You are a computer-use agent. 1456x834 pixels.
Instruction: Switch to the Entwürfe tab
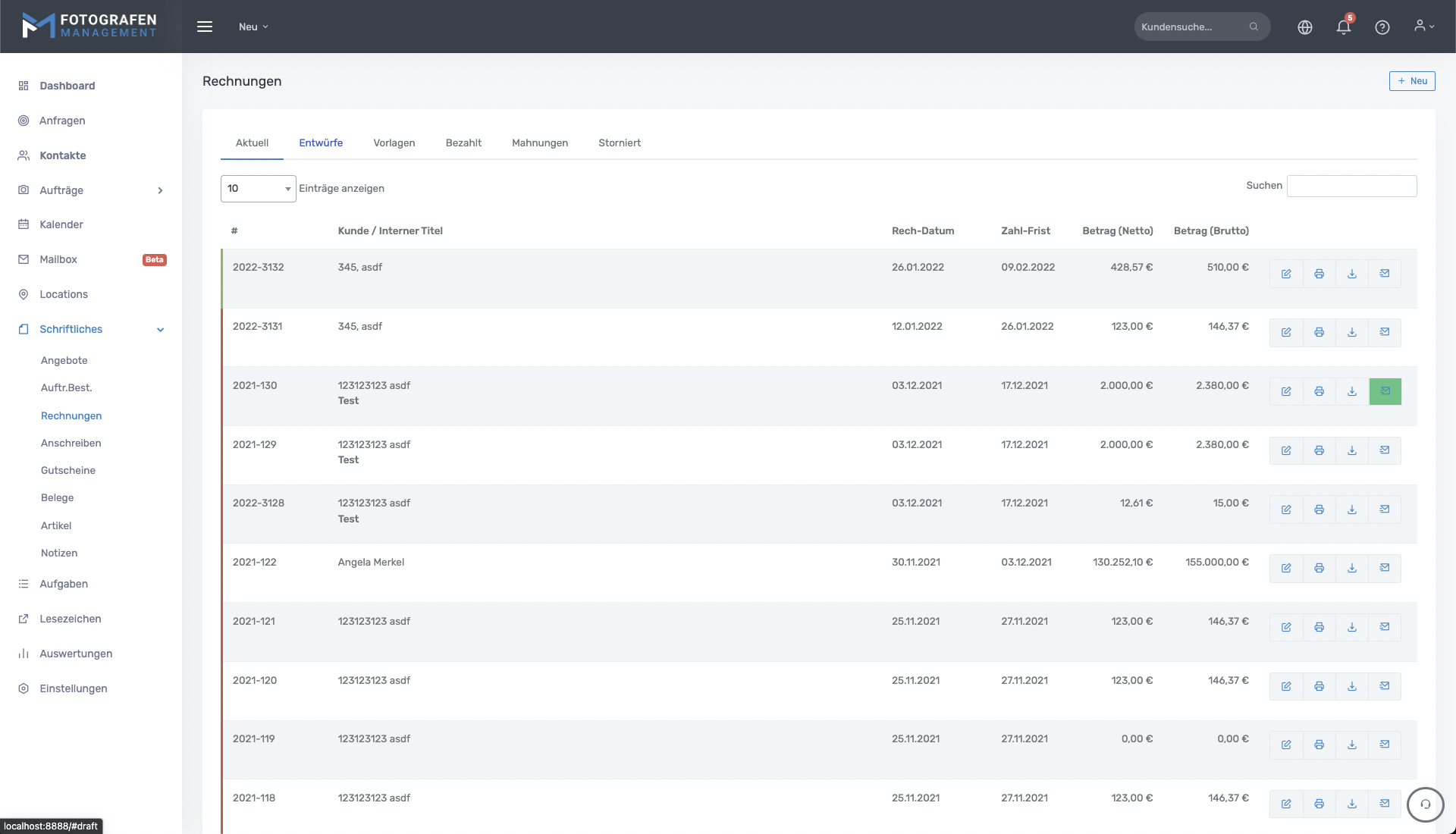[x=321, y=143]
